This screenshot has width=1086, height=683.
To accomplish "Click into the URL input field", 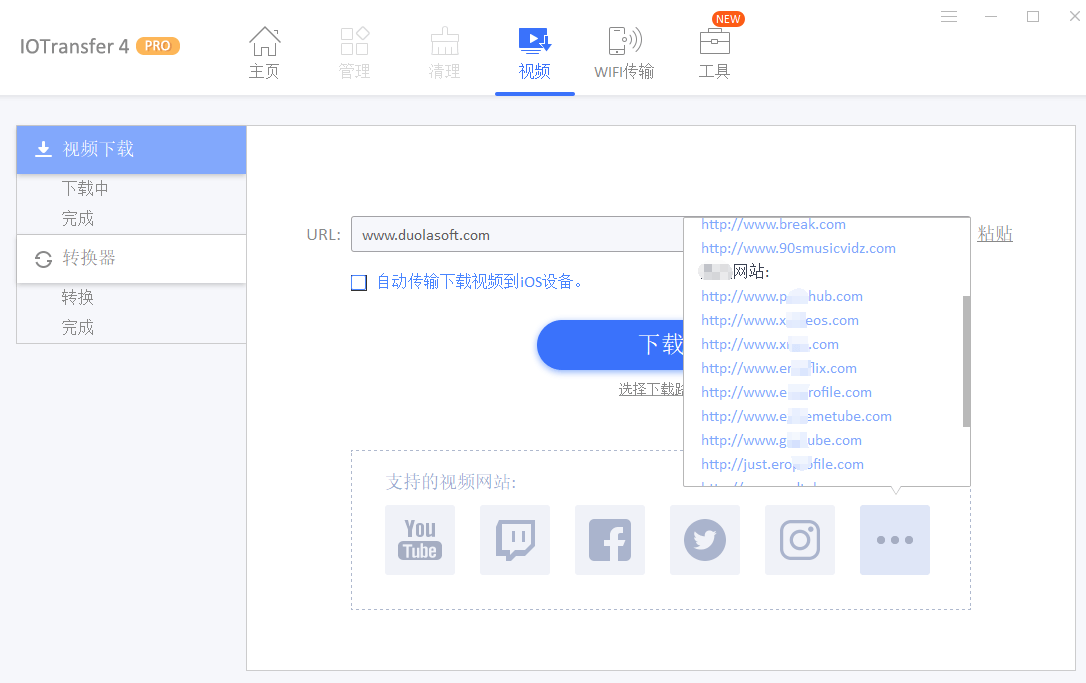I will pos(517,234).
